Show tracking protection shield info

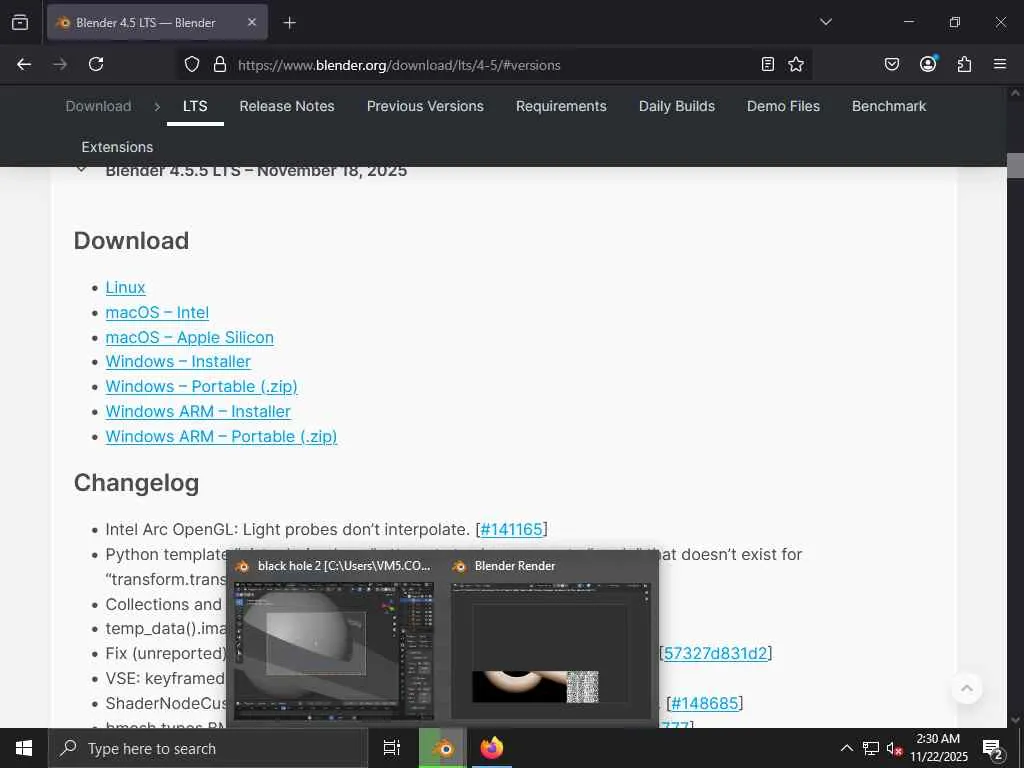coord(191,65)
